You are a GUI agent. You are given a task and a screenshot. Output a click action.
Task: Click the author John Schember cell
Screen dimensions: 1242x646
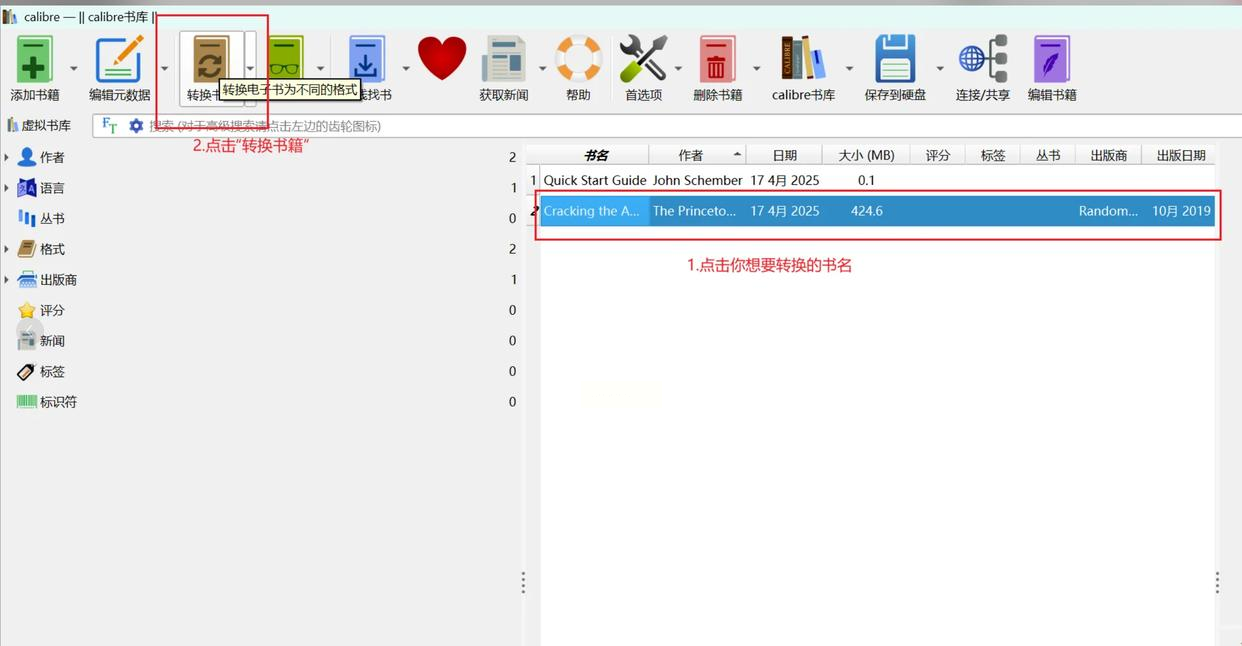(697, 181)
